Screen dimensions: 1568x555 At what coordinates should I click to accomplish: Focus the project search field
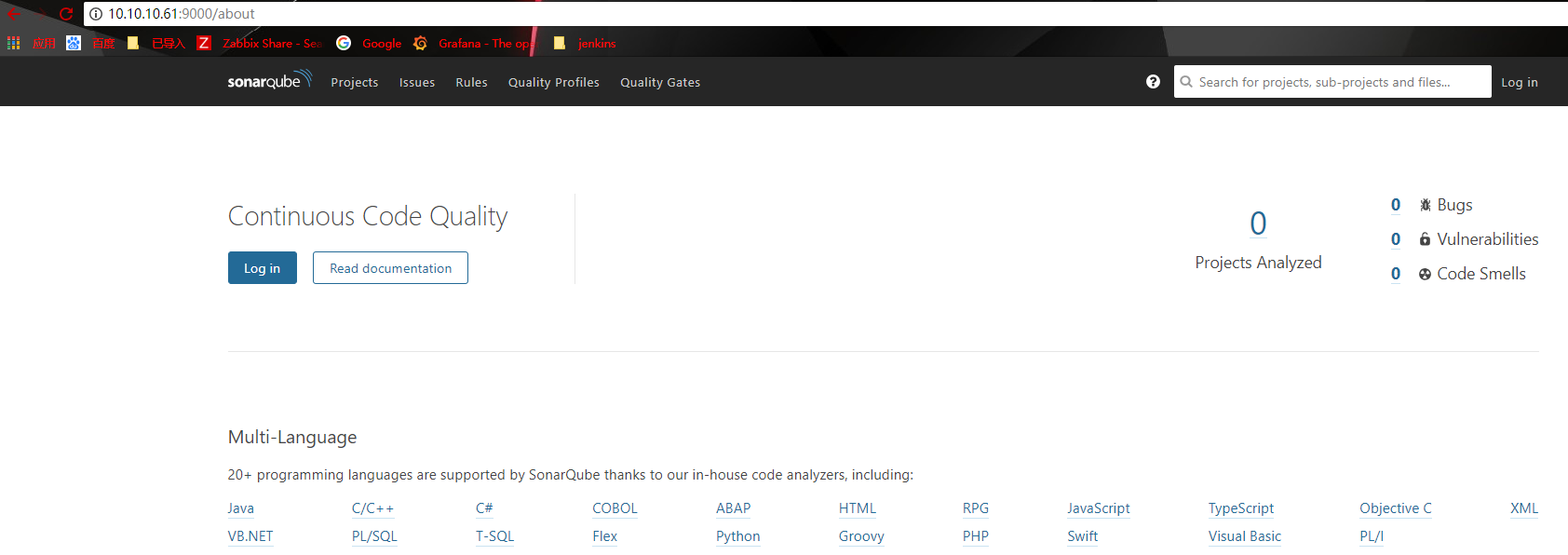(1332, 82)
